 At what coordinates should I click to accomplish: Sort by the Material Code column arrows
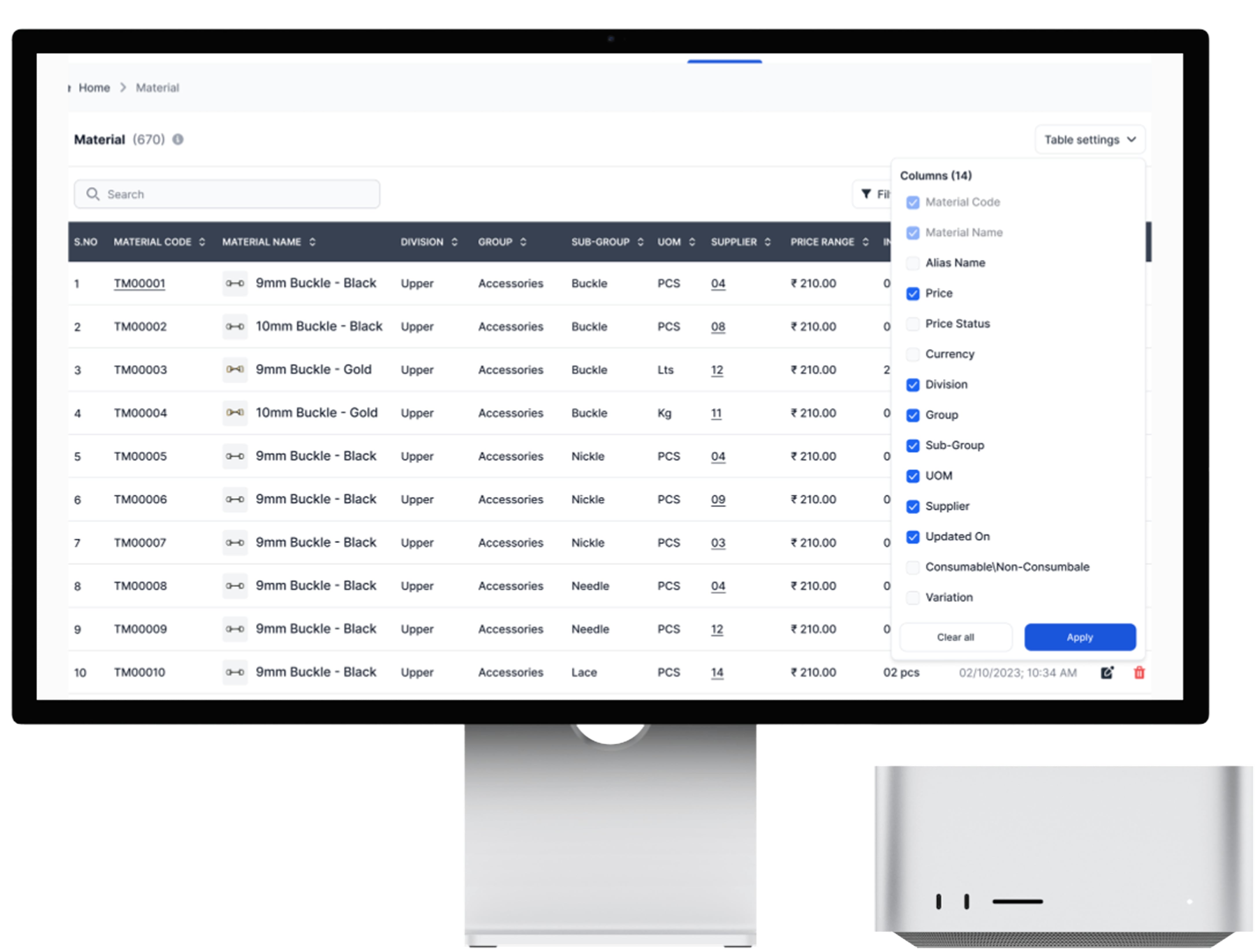(x=202, y=242)
